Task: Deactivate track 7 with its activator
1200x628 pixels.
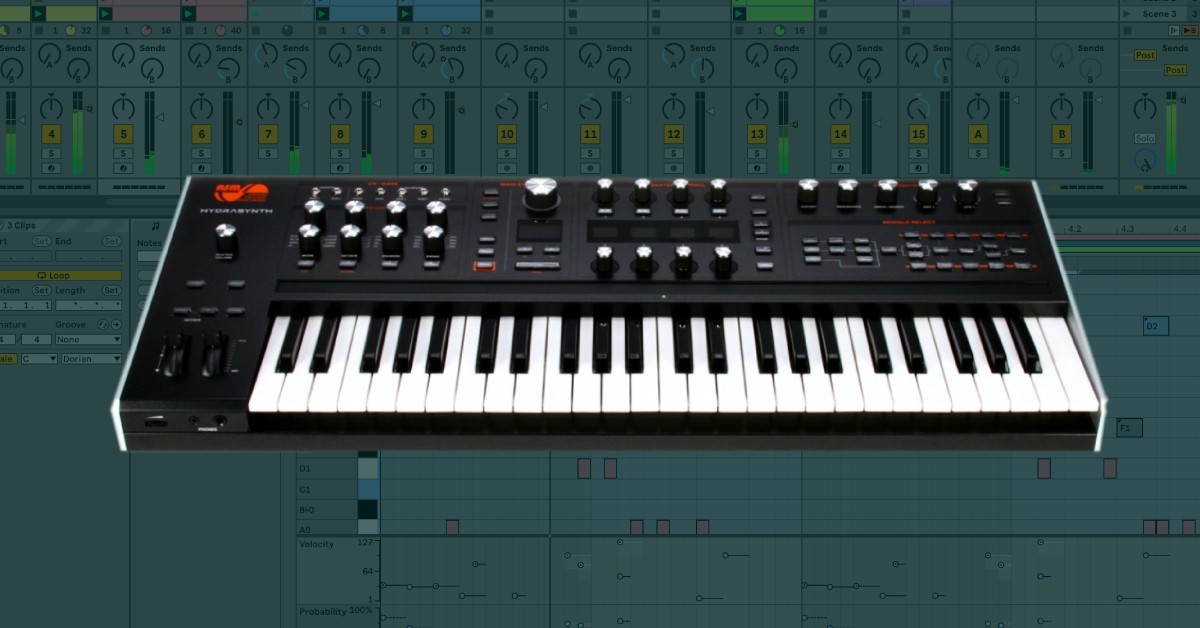Action: pyautogui.click(x=267, y=134)
